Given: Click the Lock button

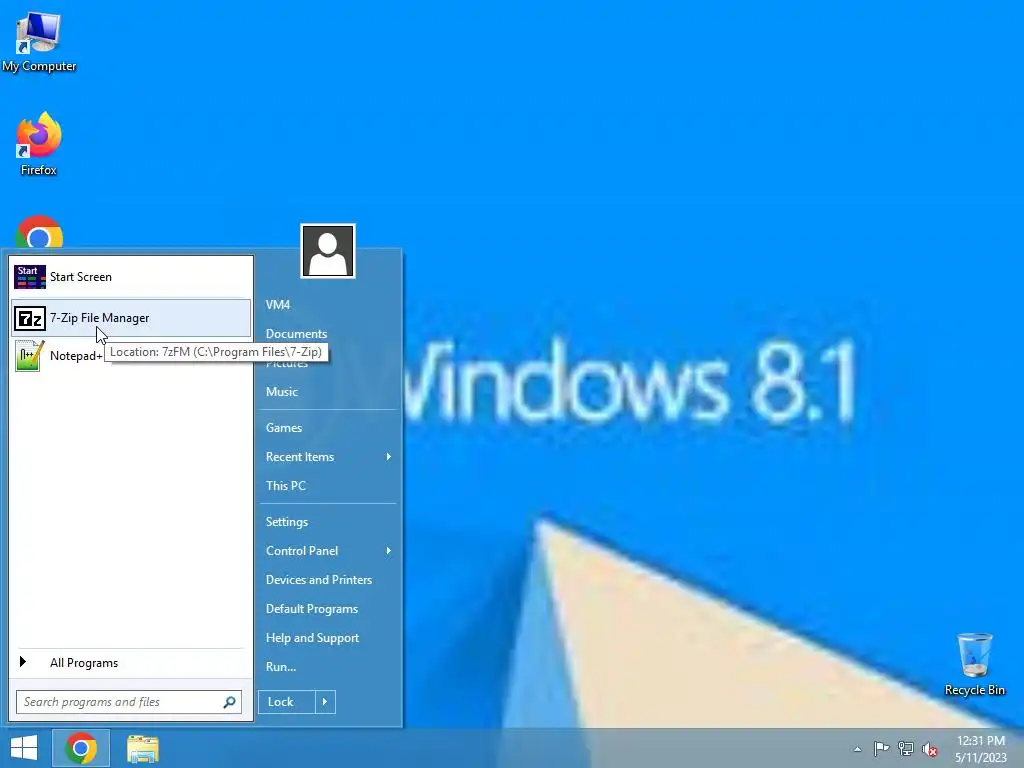Looking at the screenshot, I should tap(287, 702).
